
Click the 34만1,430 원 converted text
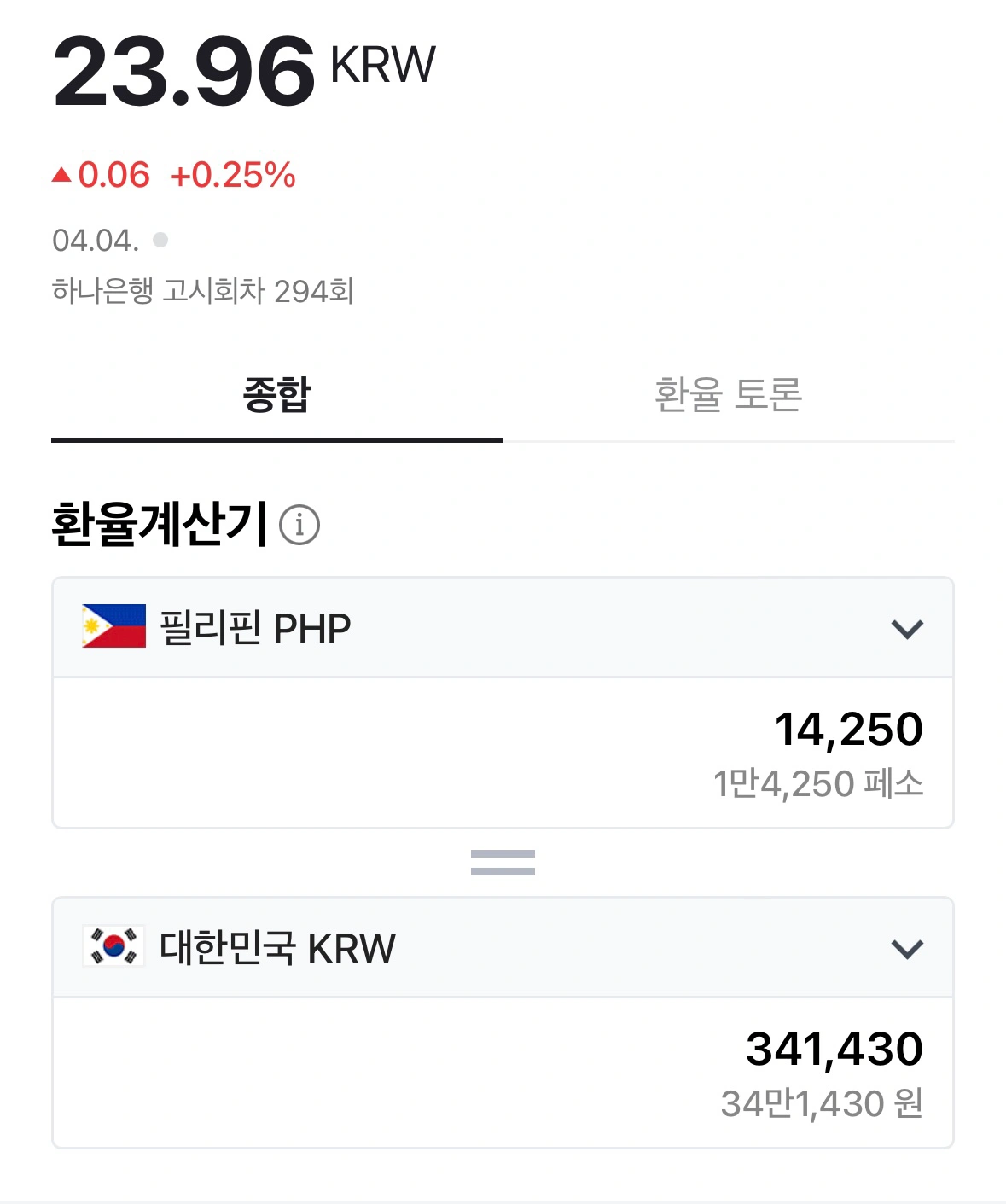[821, 1102]
